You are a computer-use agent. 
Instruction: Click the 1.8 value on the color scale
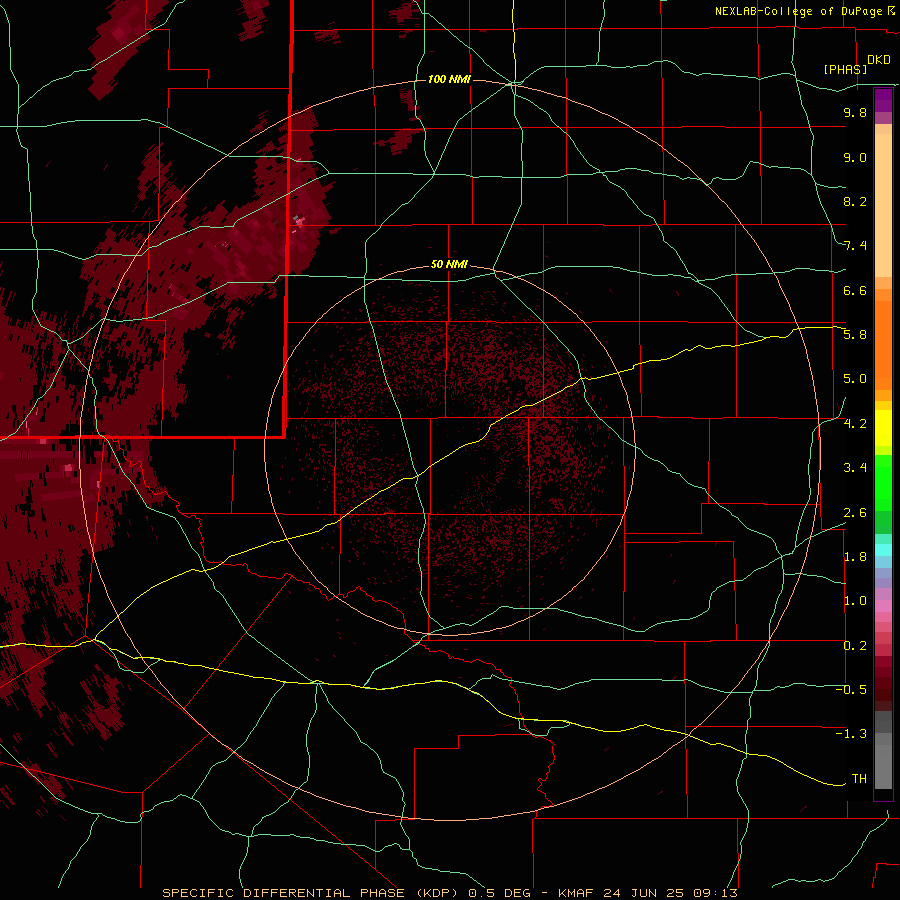pyautogui.click(x=855, y=557)
